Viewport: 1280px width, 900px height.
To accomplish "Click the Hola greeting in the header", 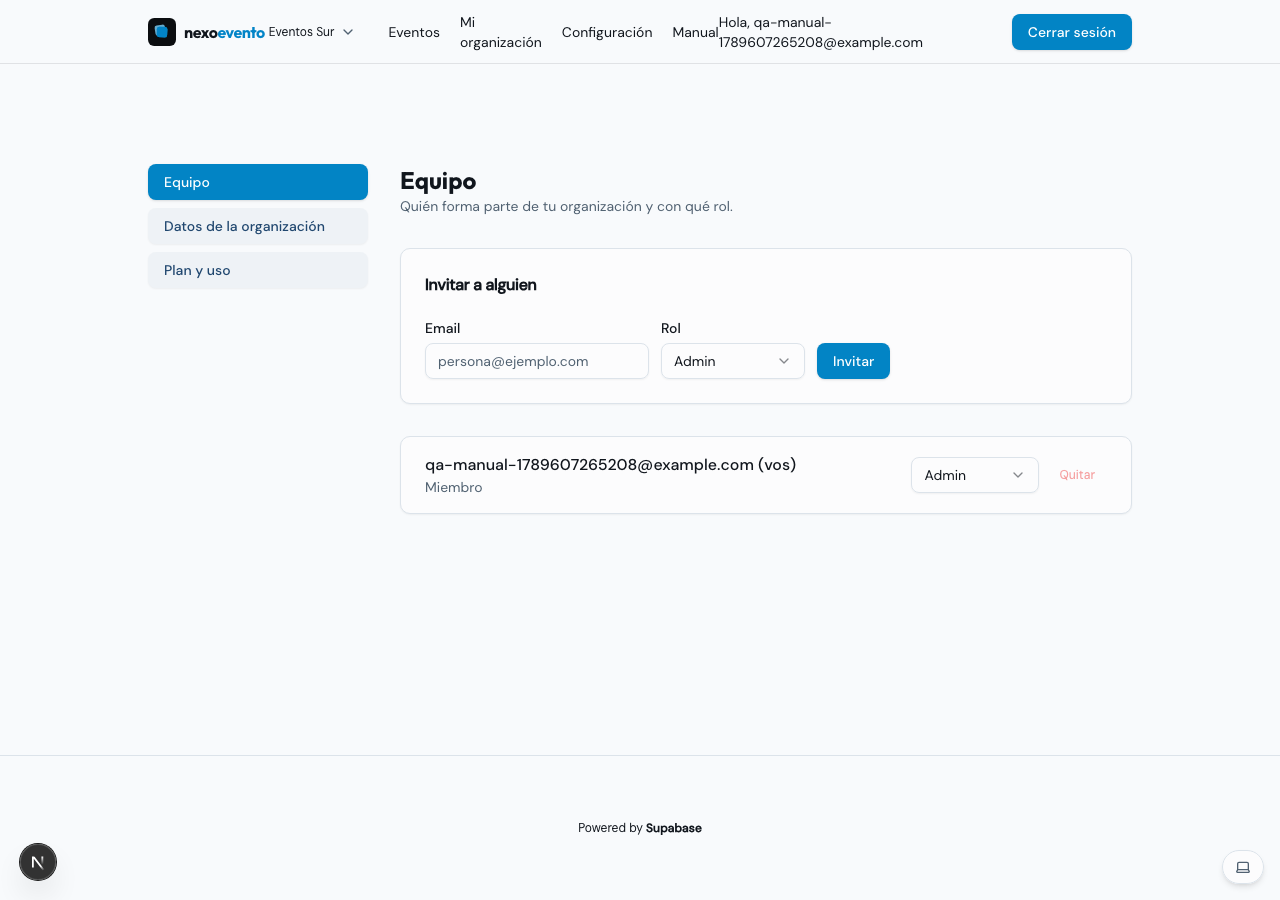I will pos(821,32).
